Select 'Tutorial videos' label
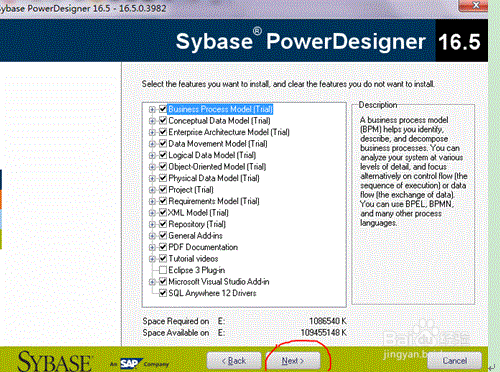The height and width of the screenshot is (372, 500). 193,258
